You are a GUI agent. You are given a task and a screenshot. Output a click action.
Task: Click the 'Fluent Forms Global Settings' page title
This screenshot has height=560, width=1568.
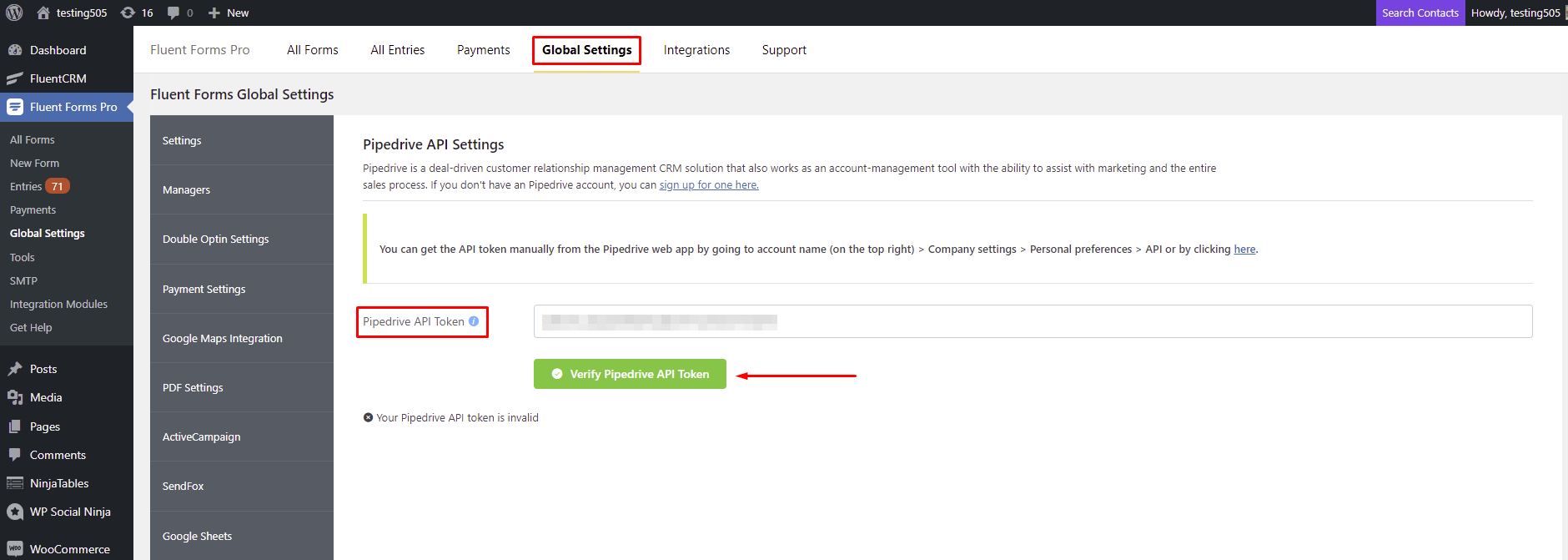(242, 94)
